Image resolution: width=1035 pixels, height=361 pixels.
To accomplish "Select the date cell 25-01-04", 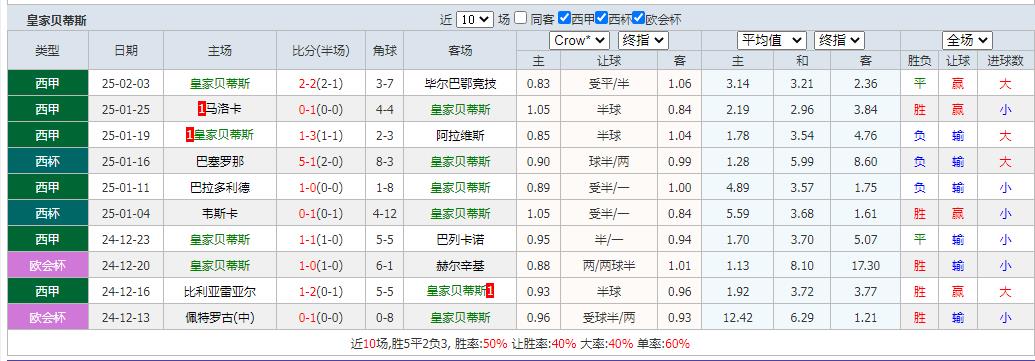I will tap(126, 213).
